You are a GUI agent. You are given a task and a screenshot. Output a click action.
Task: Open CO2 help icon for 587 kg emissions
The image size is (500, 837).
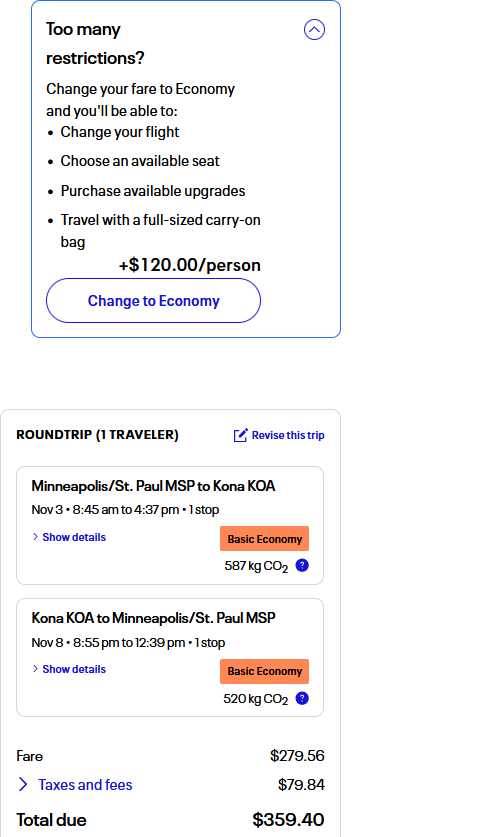(302, 565)
